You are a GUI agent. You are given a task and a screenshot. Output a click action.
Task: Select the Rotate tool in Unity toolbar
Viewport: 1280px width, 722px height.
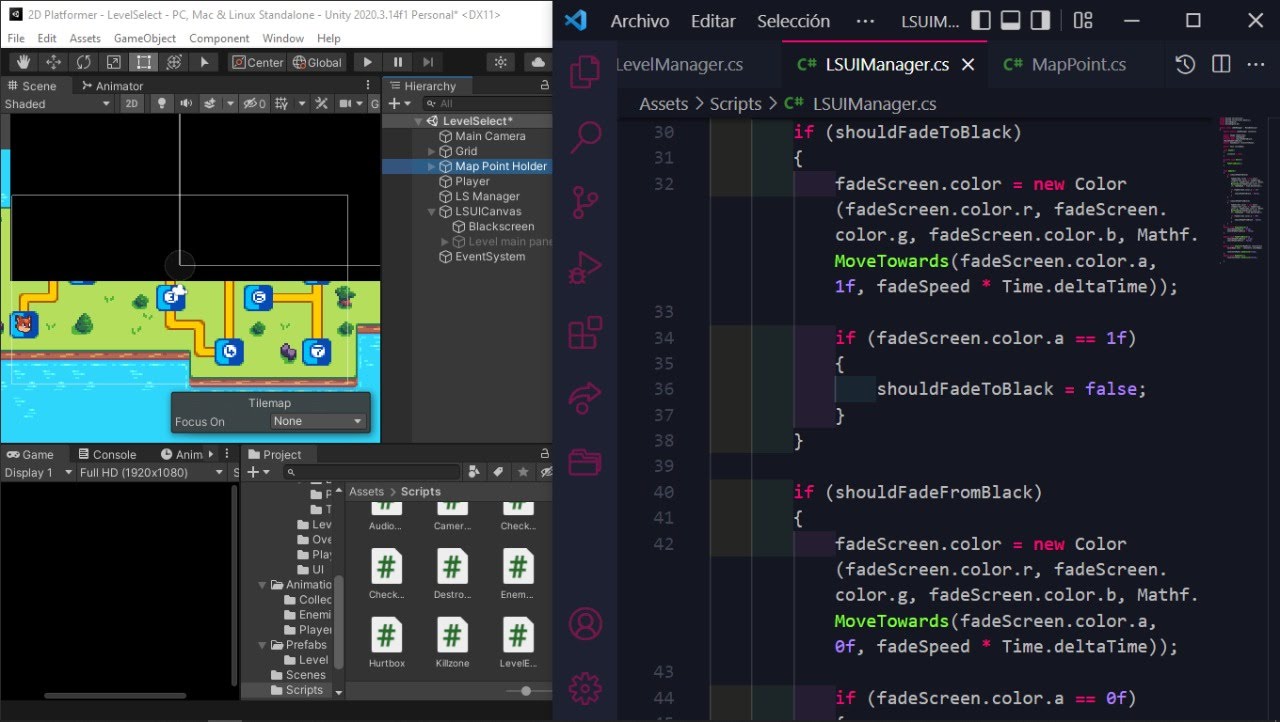tap(84, 62)
